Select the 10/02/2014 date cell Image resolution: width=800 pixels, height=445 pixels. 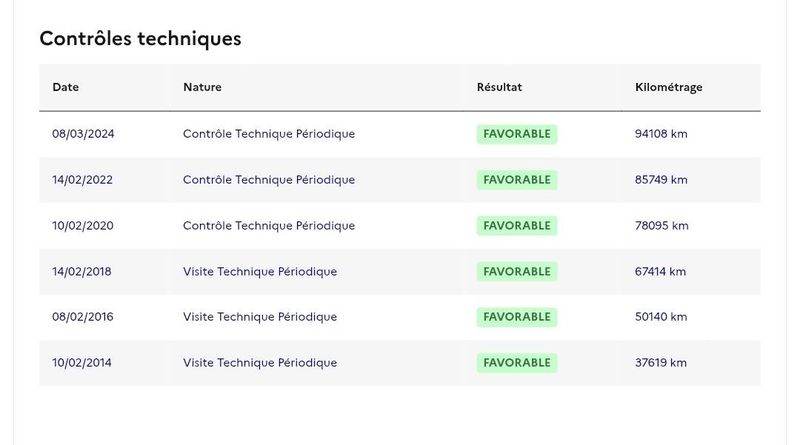[82, 363]
